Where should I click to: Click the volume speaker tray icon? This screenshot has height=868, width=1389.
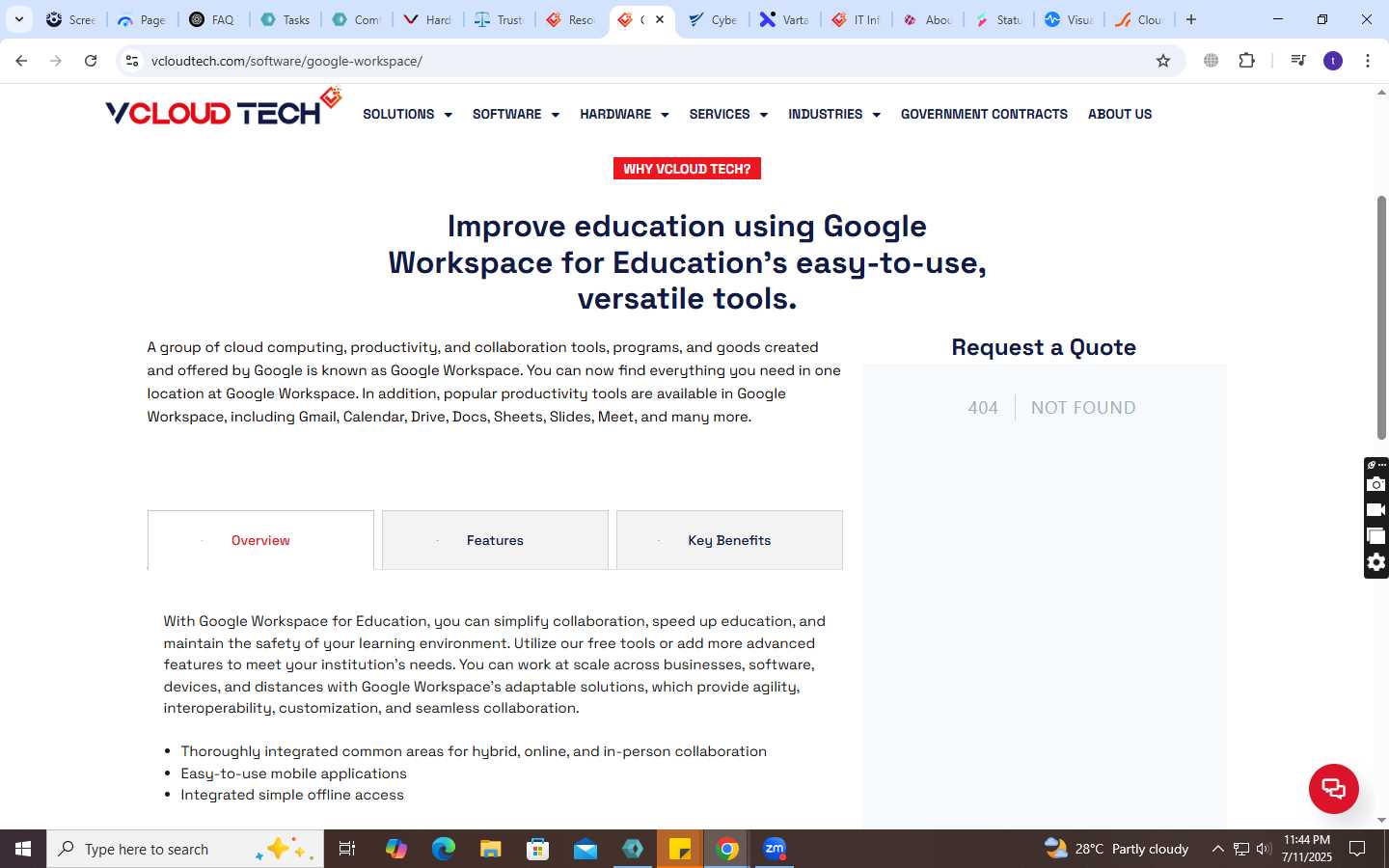1264,849
